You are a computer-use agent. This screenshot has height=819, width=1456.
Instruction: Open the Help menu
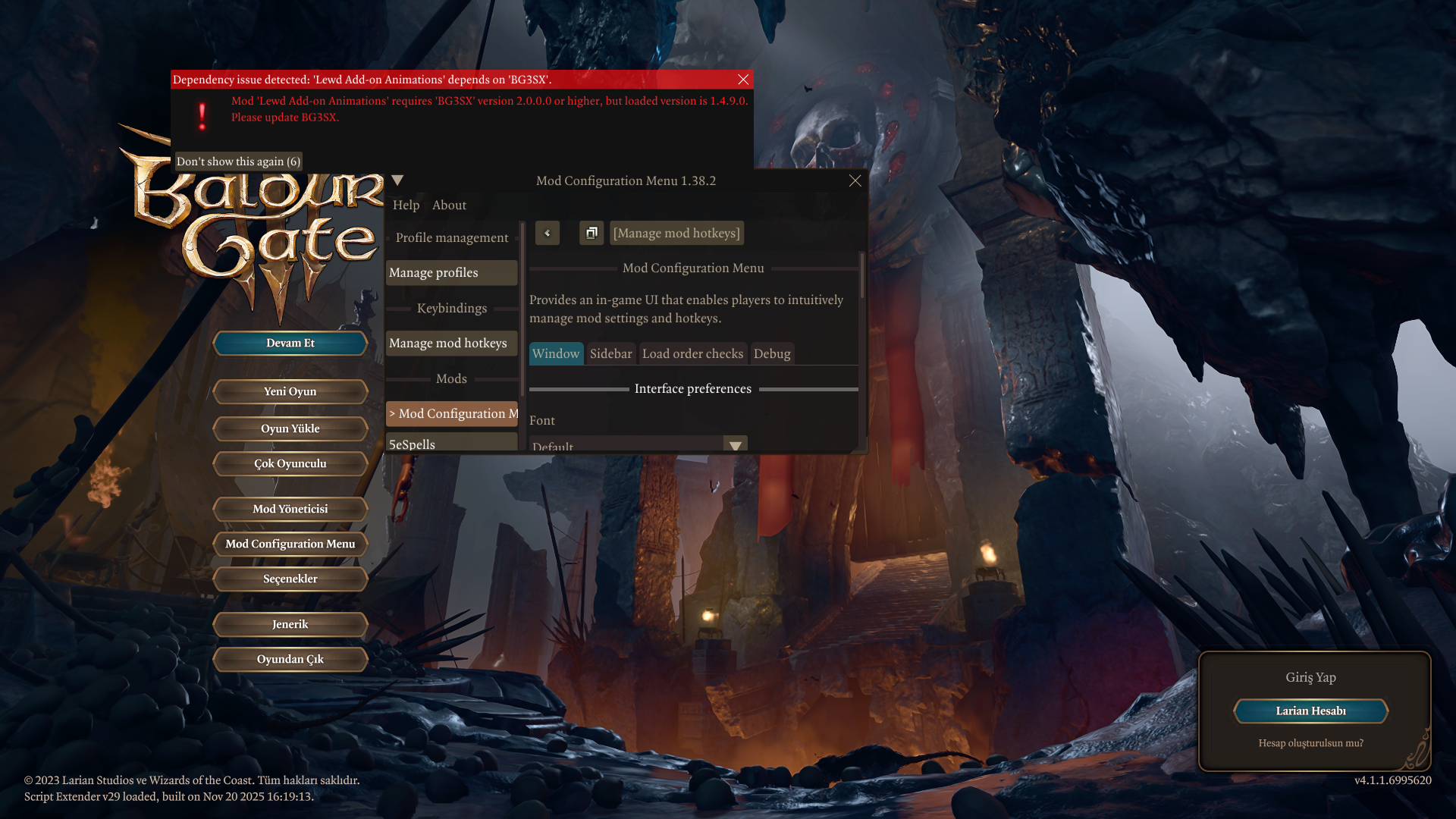click(x=406, y=205)
